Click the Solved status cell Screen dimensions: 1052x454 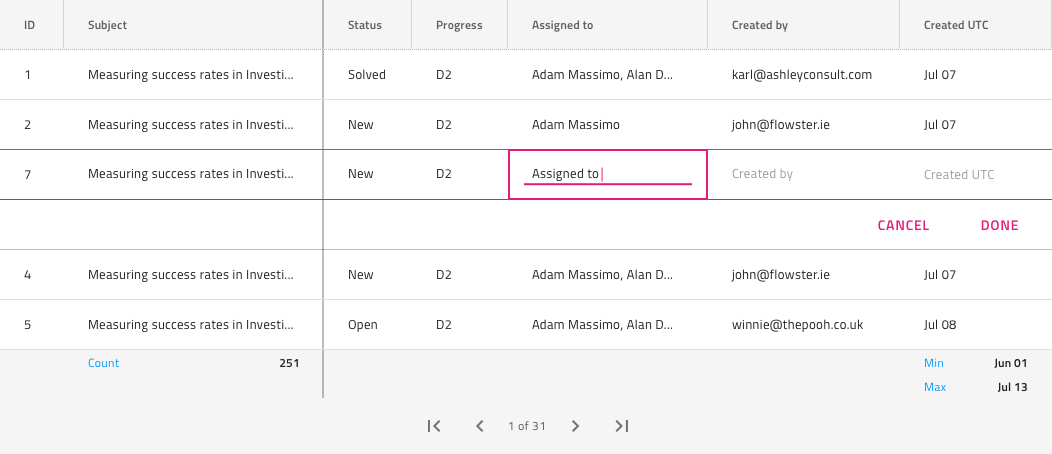[366, 75]
